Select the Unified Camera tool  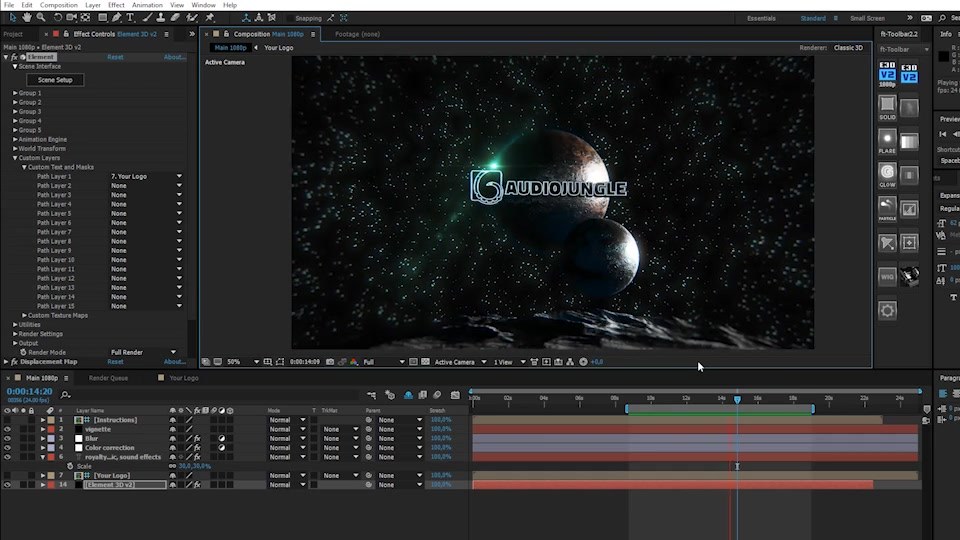(x=72, y=18)
